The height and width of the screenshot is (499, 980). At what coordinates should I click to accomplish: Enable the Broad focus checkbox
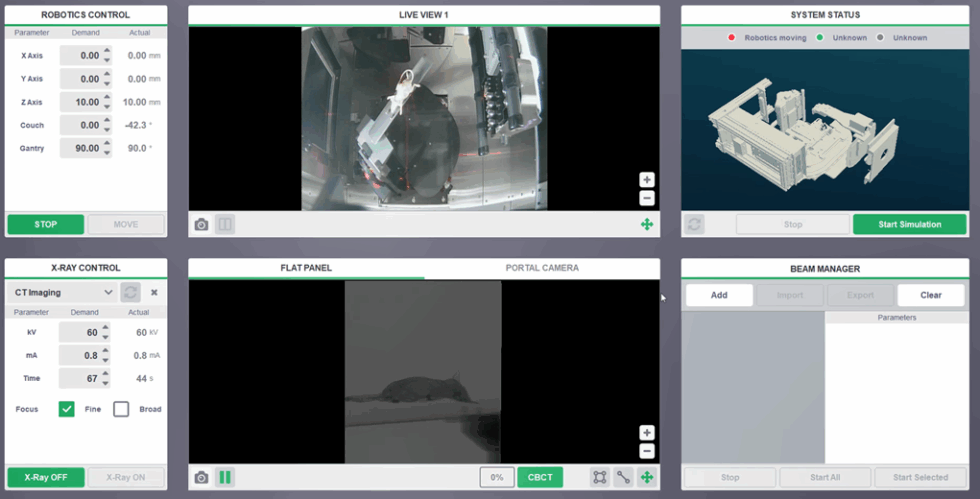121,409
